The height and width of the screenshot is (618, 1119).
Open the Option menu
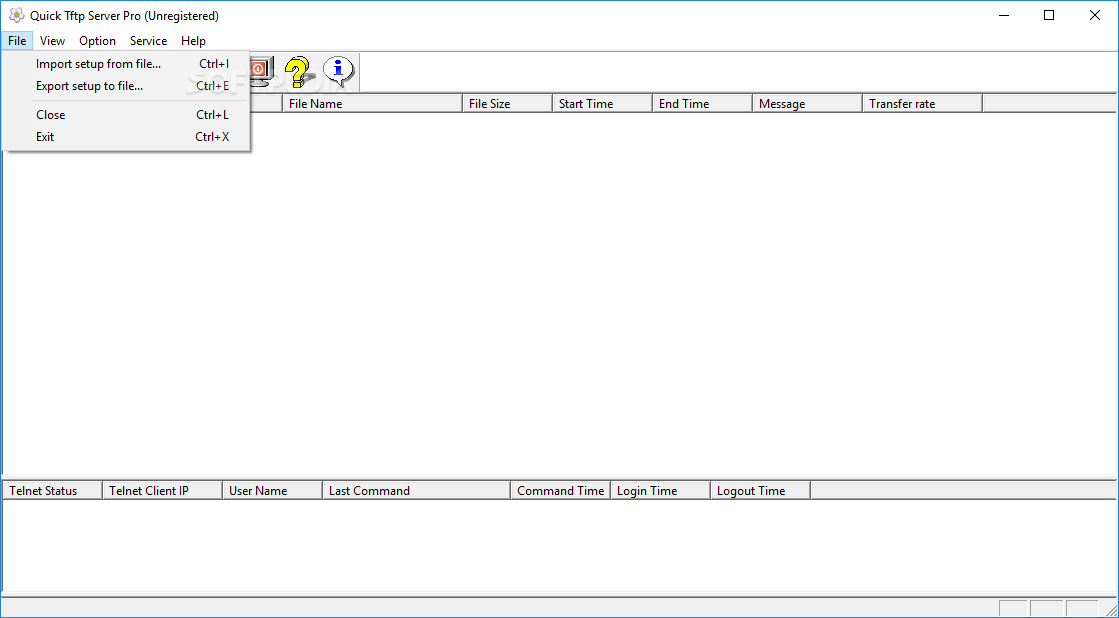point(97,41)
